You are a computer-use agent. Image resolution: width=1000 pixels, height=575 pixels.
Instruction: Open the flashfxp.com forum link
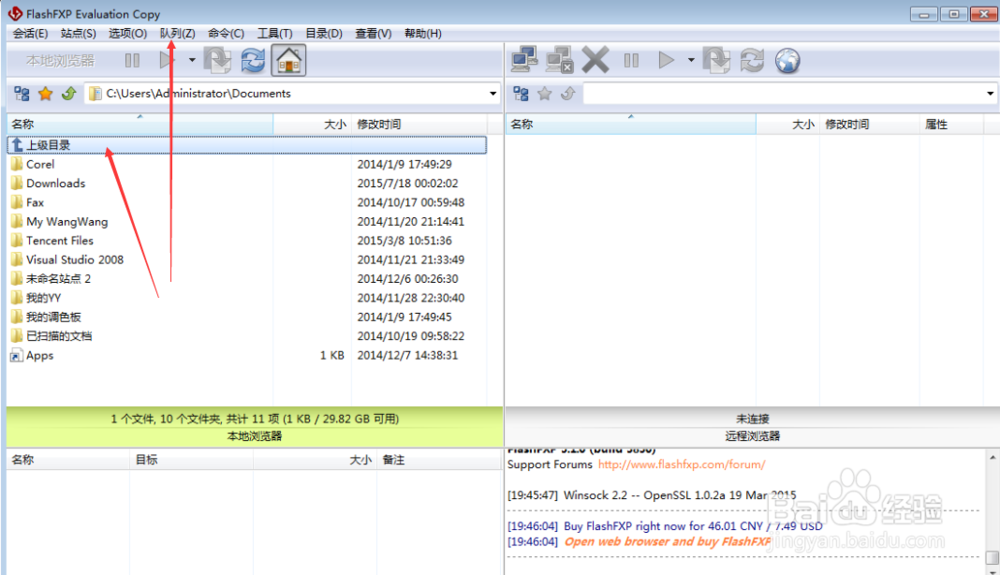pos(682,464)
